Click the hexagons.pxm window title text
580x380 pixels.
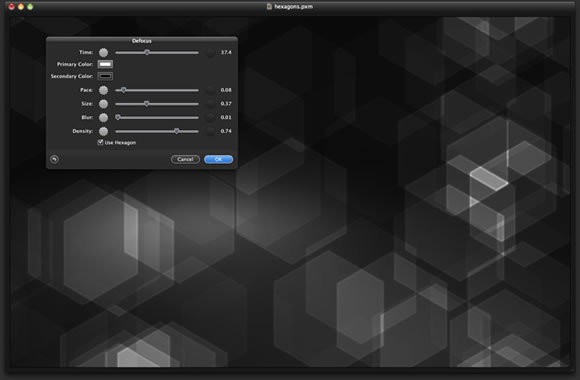pyautogui.click(x=294, y=6)
